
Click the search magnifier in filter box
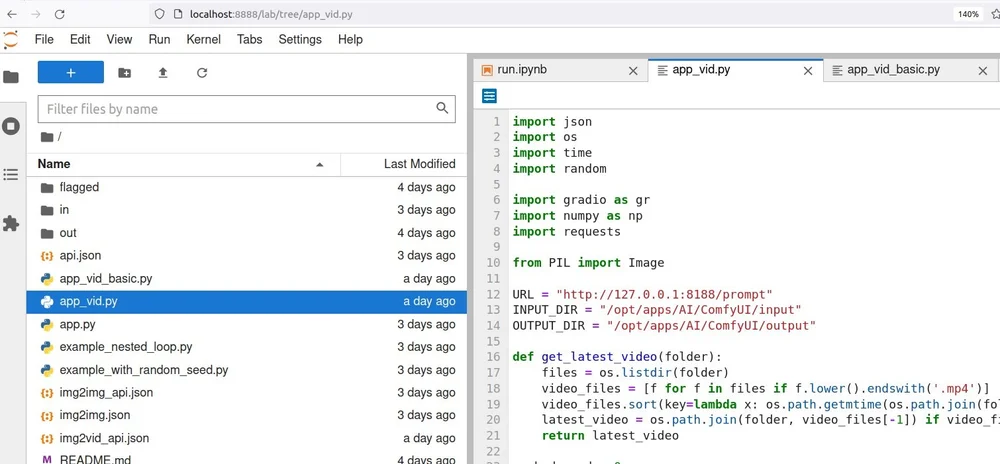click(442, 108)
